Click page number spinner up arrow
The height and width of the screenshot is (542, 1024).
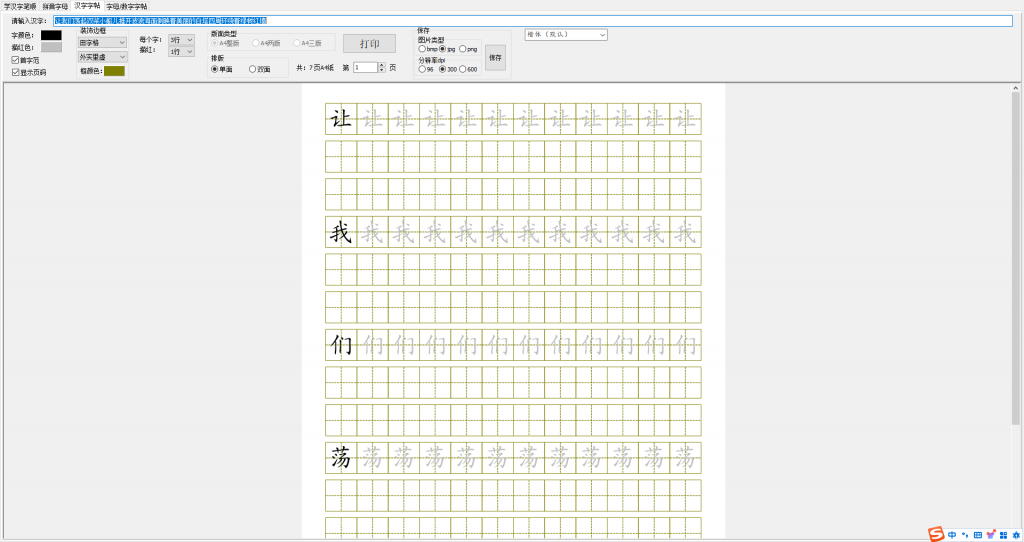click(x=382, y=65)
